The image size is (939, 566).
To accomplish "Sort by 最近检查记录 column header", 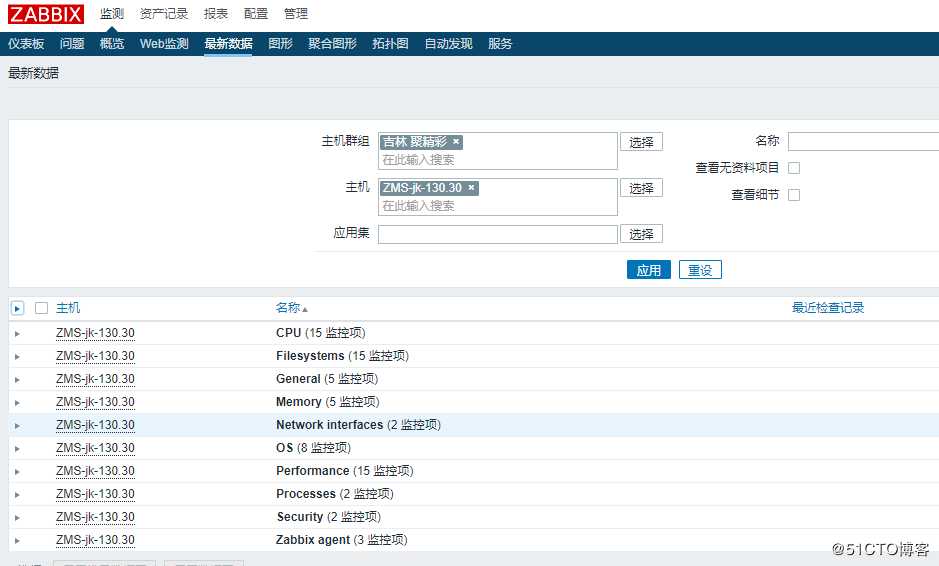I will coord(828,308).
